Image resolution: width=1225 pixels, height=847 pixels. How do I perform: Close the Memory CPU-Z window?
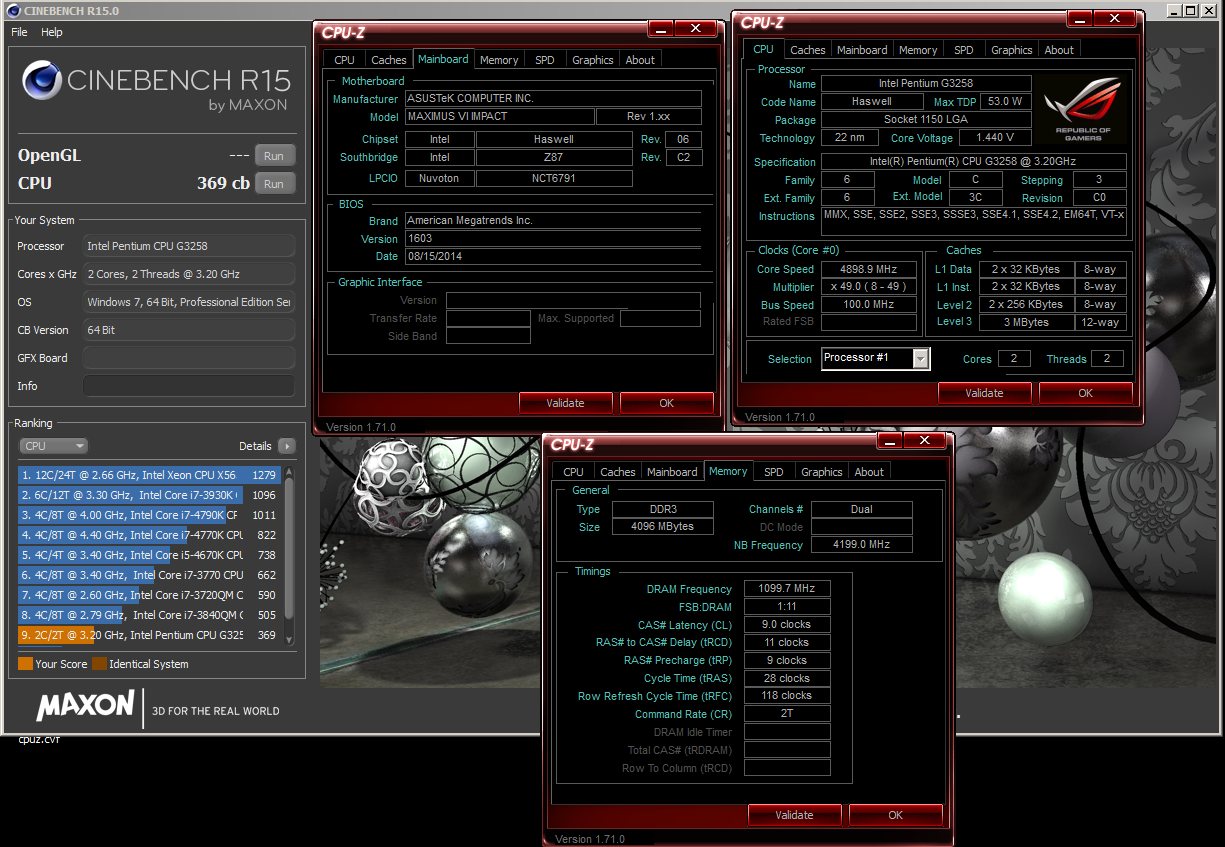click(923, 441)
